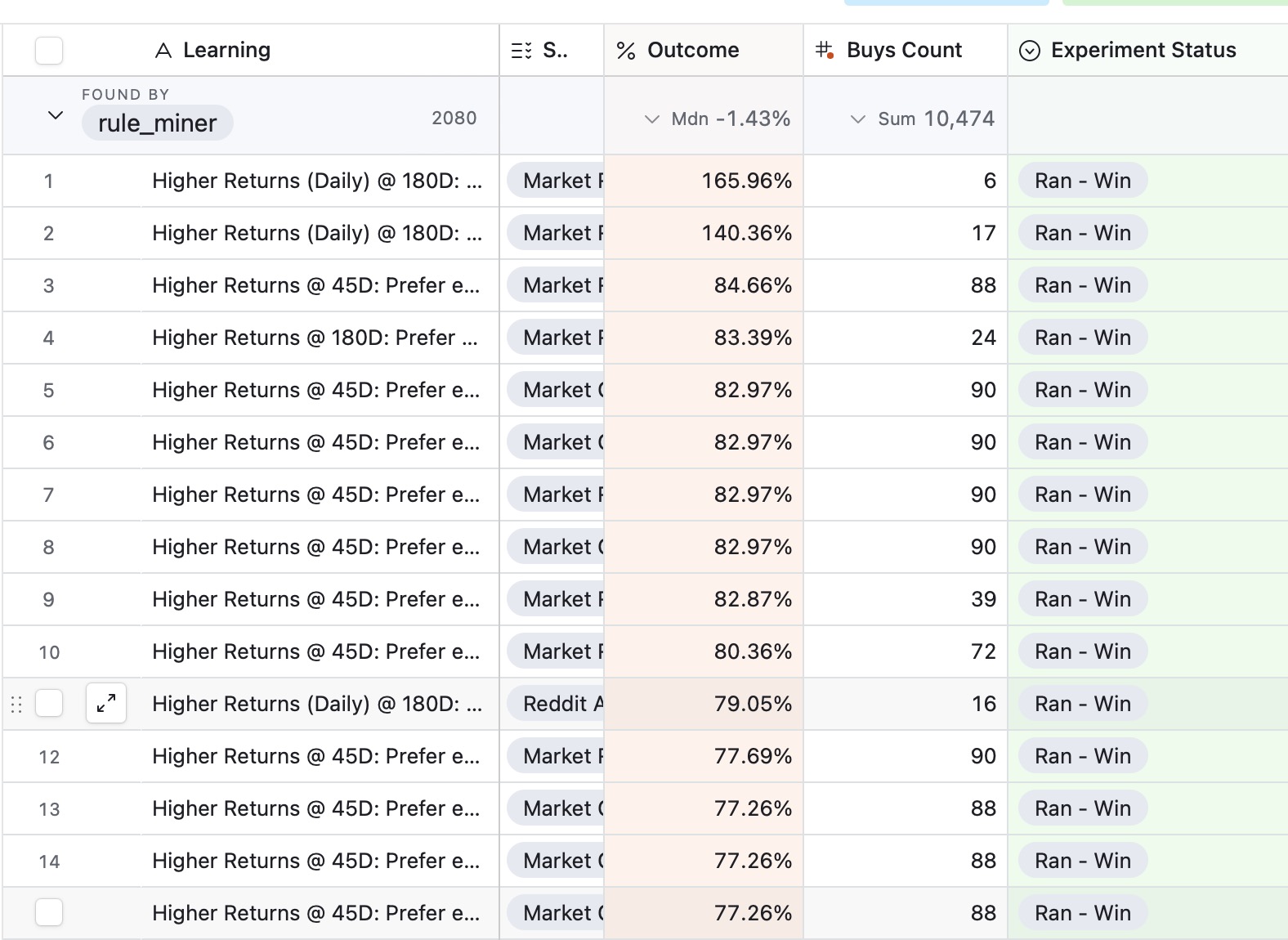The image size is (1288, 940).
Task: Open the Mdn summary dropdown for Outcome
Action: pos(651,119)
